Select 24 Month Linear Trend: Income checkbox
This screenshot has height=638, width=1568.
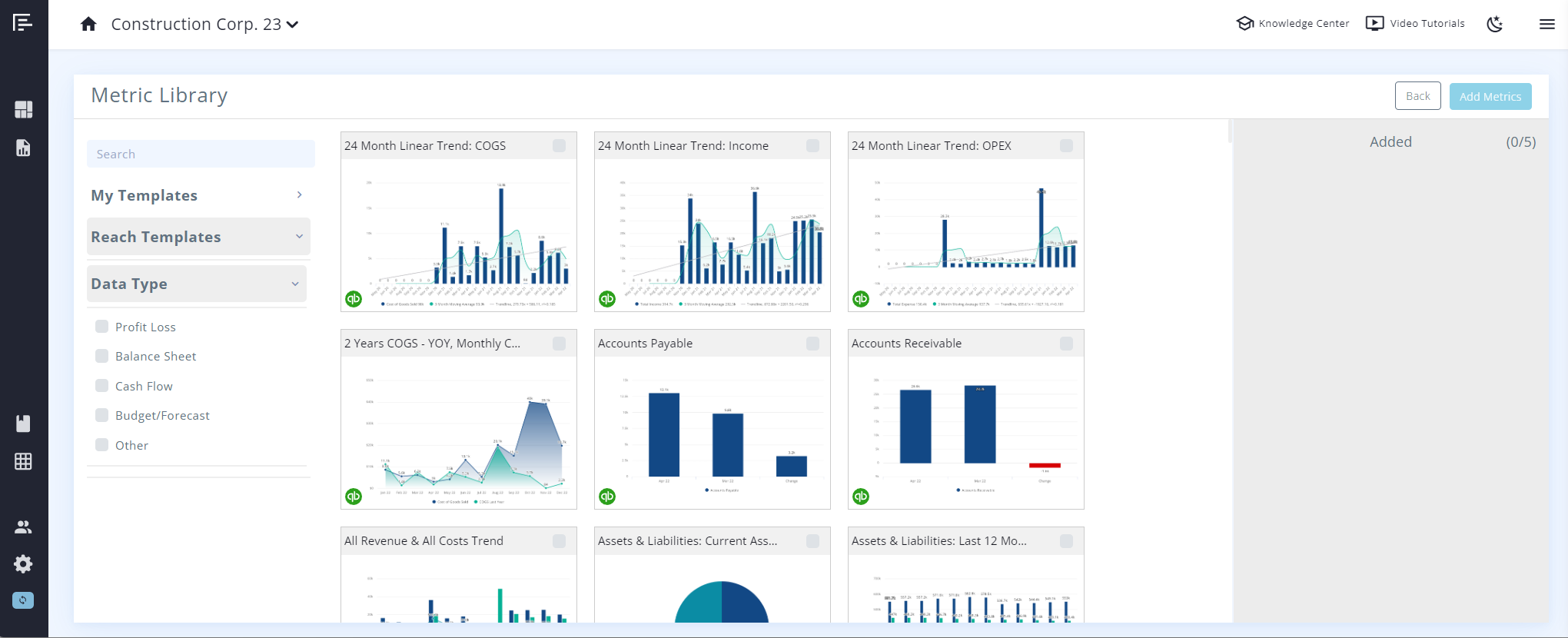click(812, 145)
